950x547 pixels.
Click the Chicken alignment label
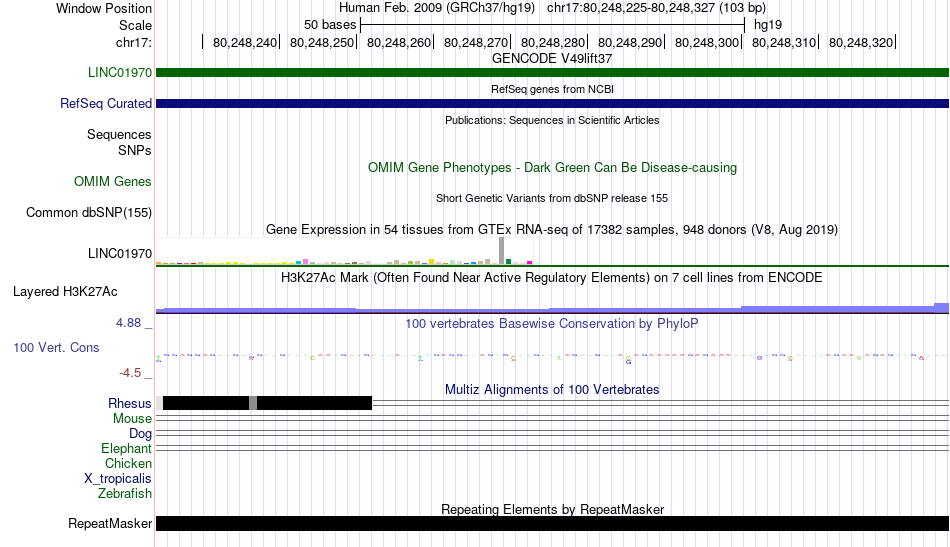(x=128, y=464)
